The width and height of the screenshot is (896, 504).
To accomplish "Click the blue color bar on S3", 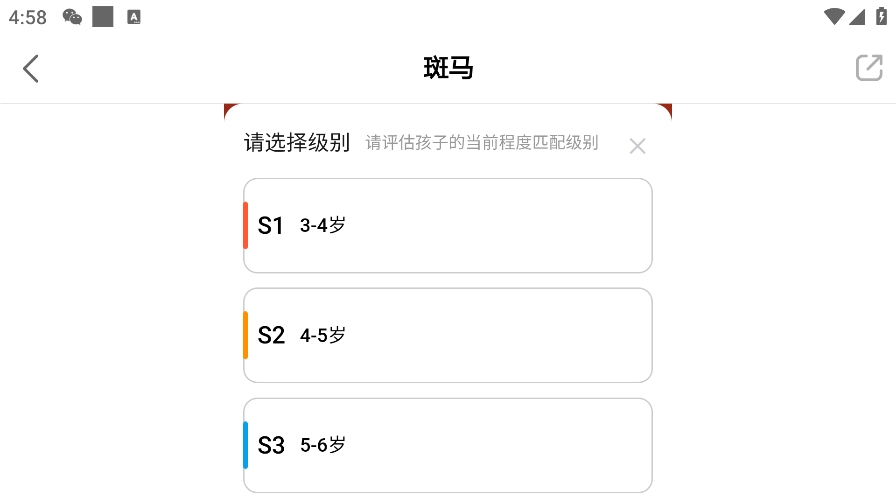I will tap(246, 445).
